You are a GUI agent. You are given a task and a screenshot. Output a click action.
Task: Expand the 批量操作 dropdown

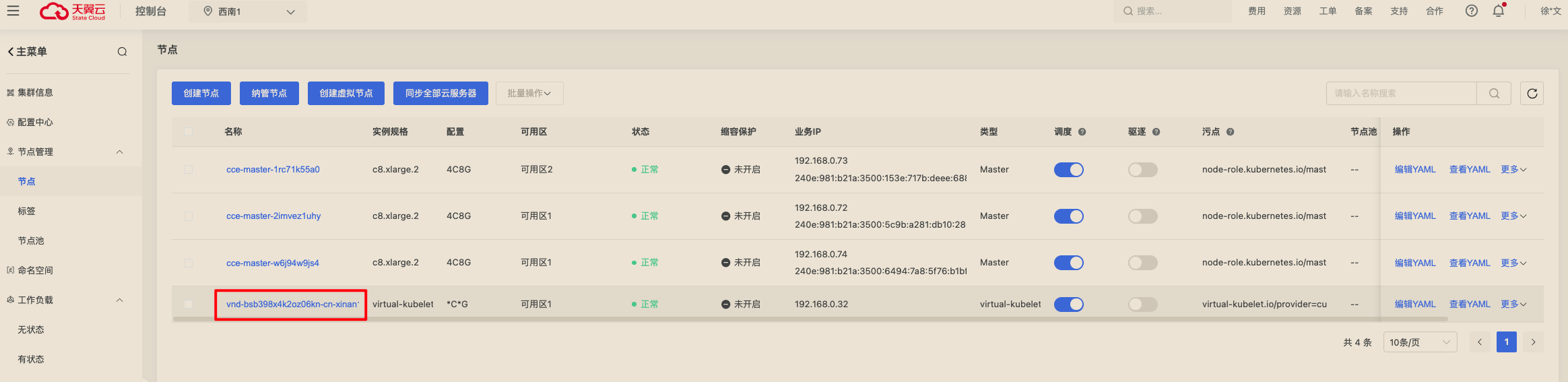coord(529,94)
